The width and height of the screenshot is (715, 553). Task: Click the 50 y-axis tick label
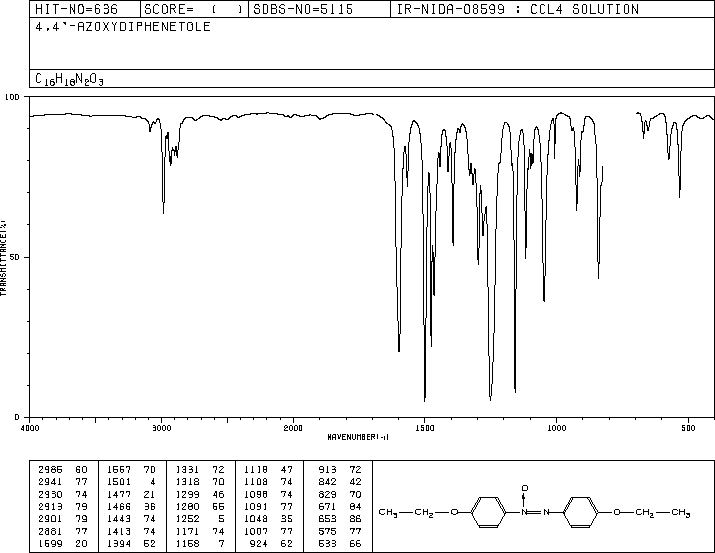pos(15,257)
